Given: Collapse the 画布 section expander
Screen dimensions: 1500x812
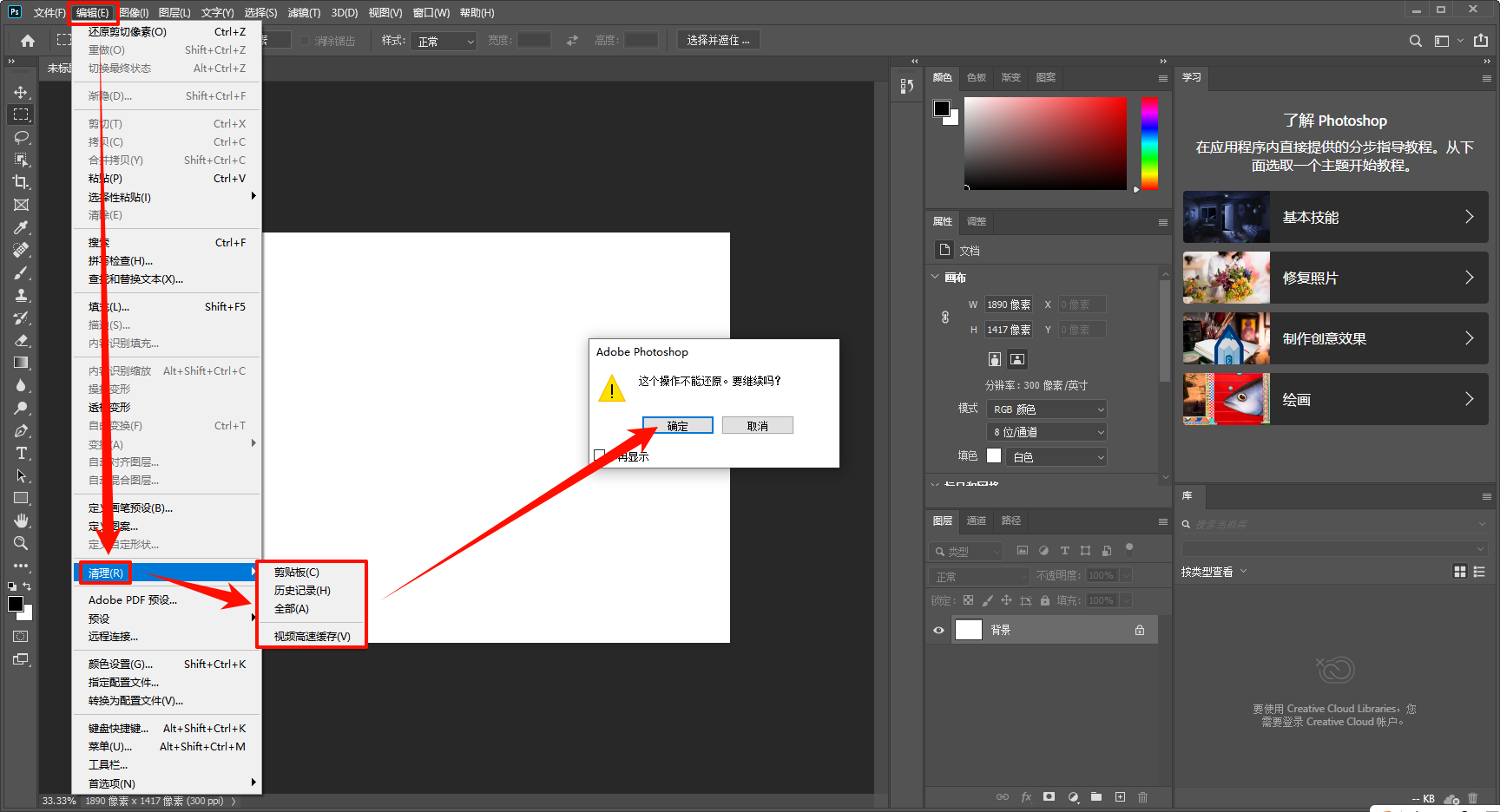Looking at the screenshot, I should coord(935,278).
